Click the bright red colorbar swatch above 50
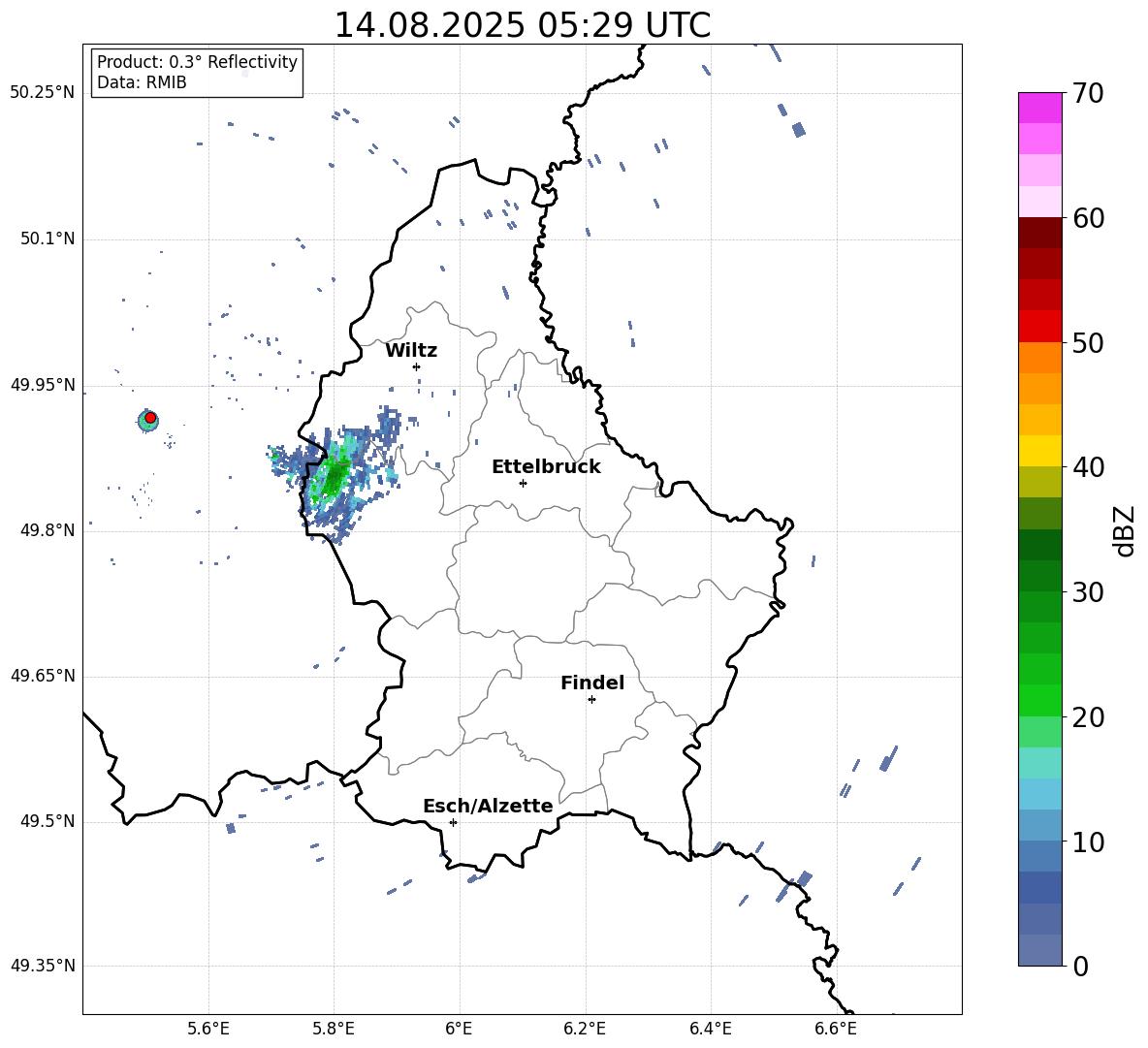Image resolution: width=1148 pixels, height=1048 pixels. tap(1040, 327)
